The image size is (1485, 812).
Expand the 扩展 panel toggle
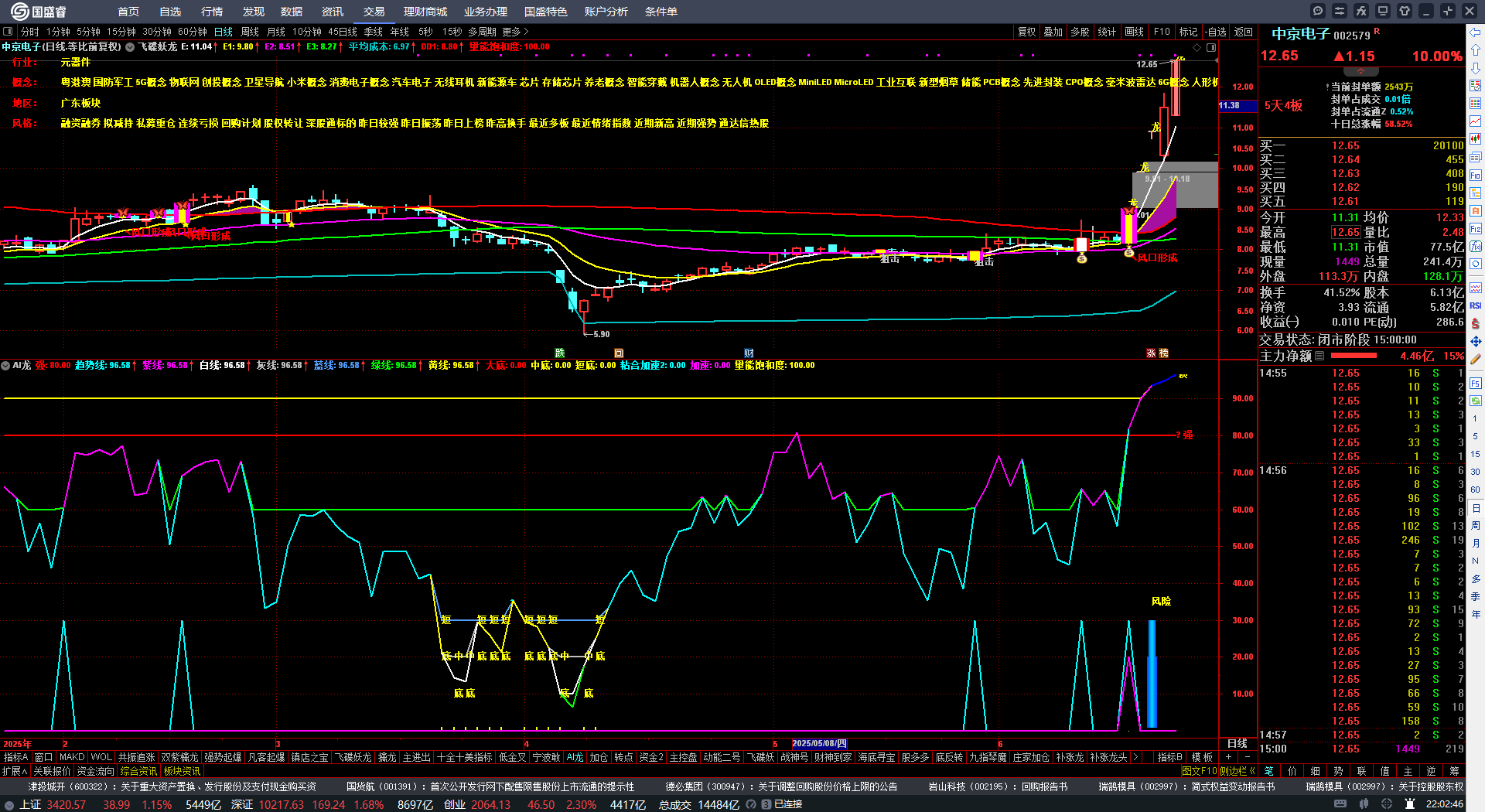tap(15, 771)
